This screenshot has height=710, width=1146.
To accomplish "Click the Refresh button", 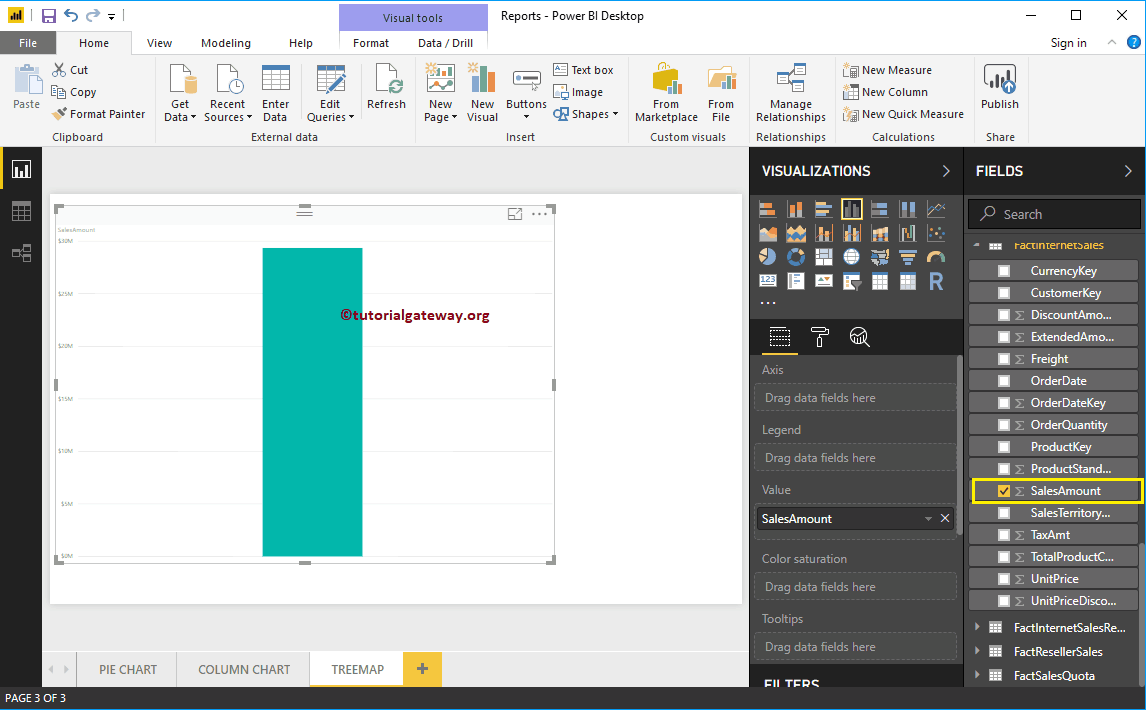I will click(387, 87).
